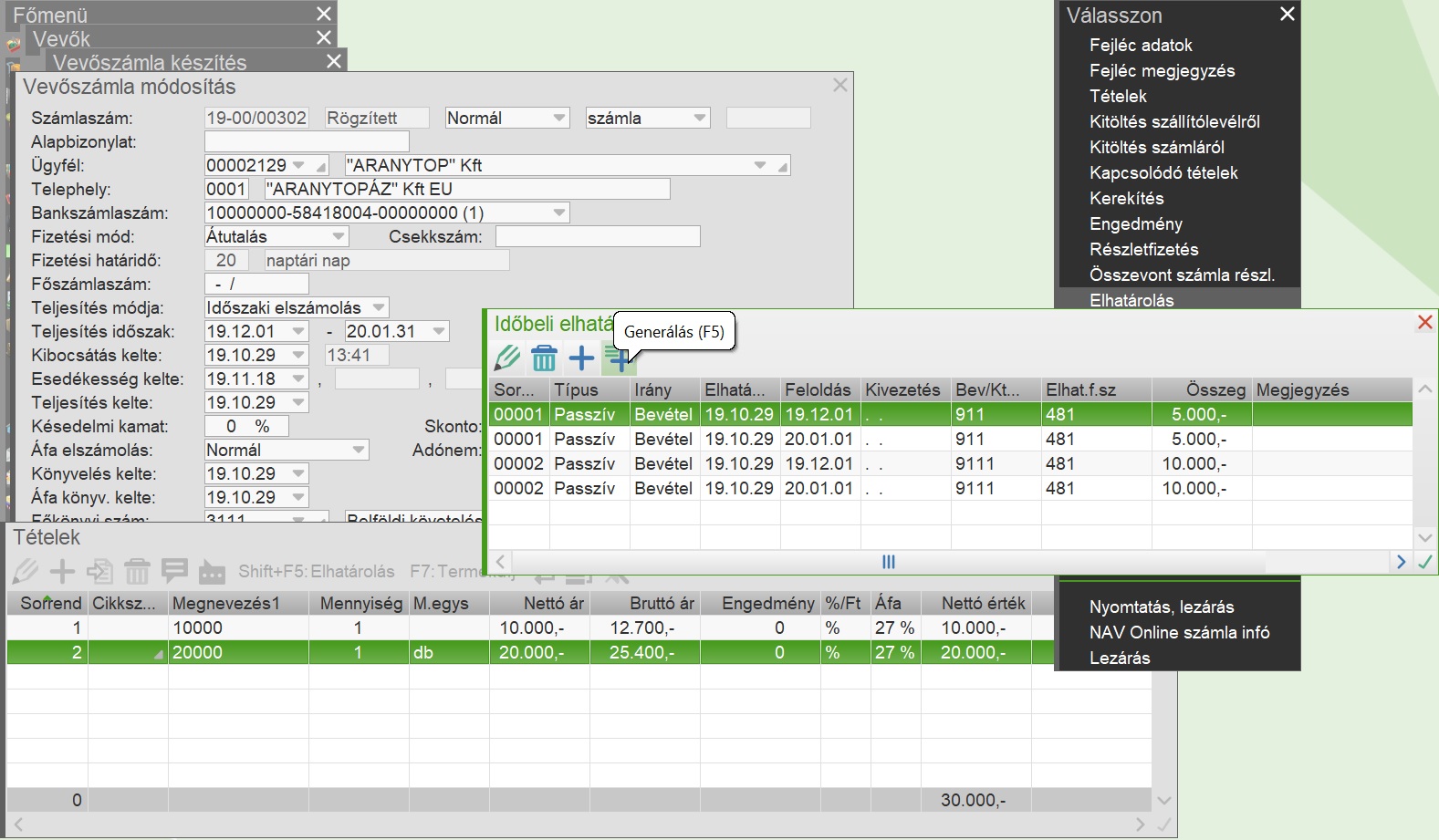Open Teljesítés időszak start date 19.12.01 dropdown

click(298, 331)
